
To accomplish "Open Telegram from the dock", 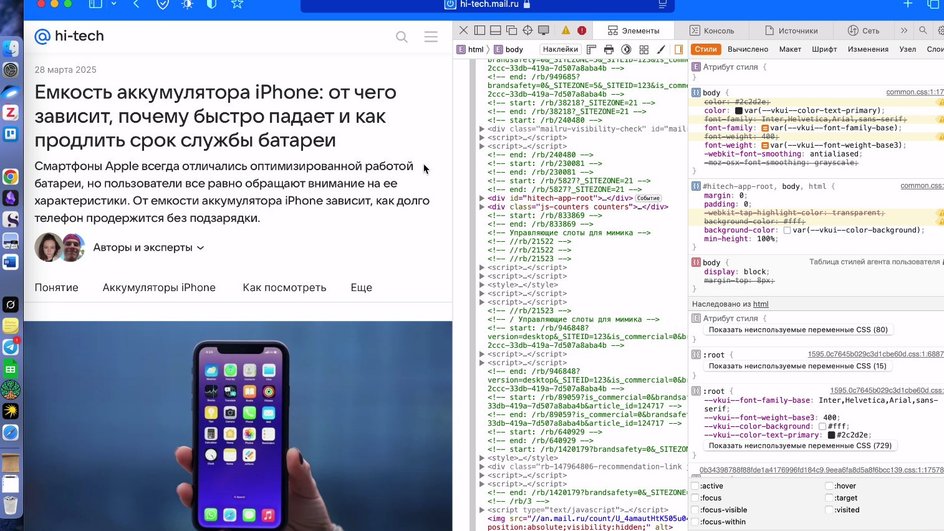I will pyautogui.click(x=11, y=347).
